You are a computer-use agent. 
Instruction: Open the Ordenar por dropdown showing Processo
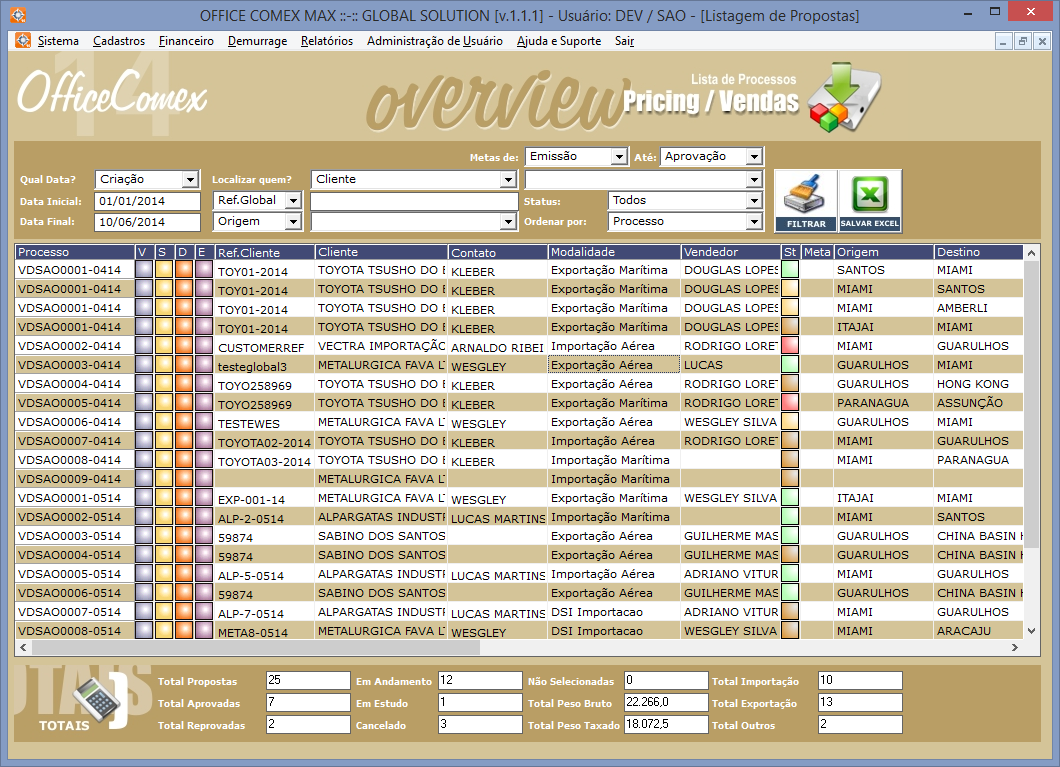click(754, 221)
